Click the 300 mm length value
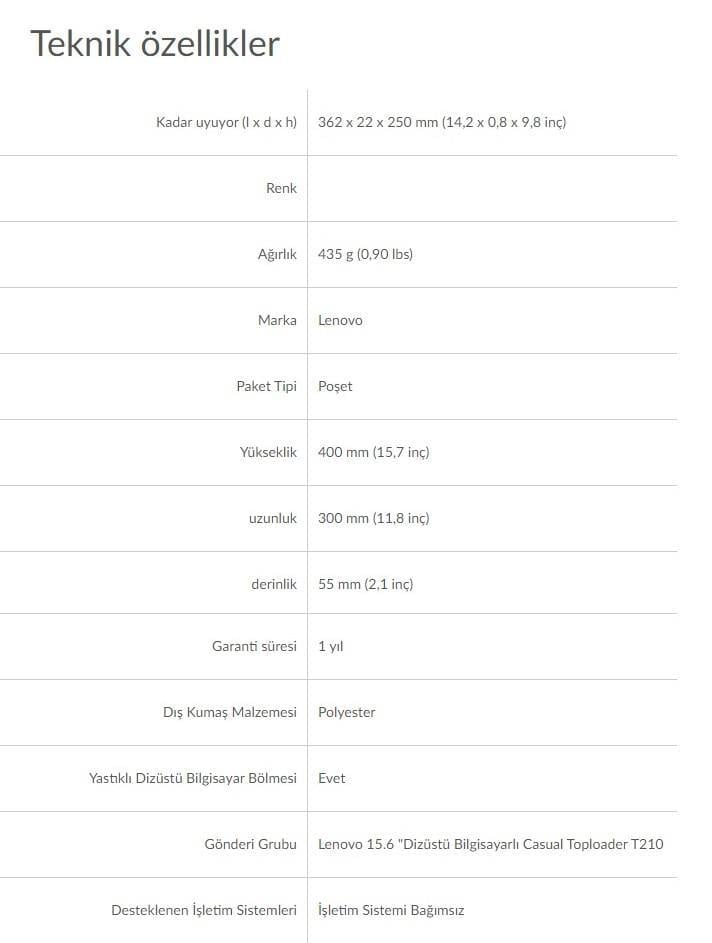712x943 pixels. point(373,518)
